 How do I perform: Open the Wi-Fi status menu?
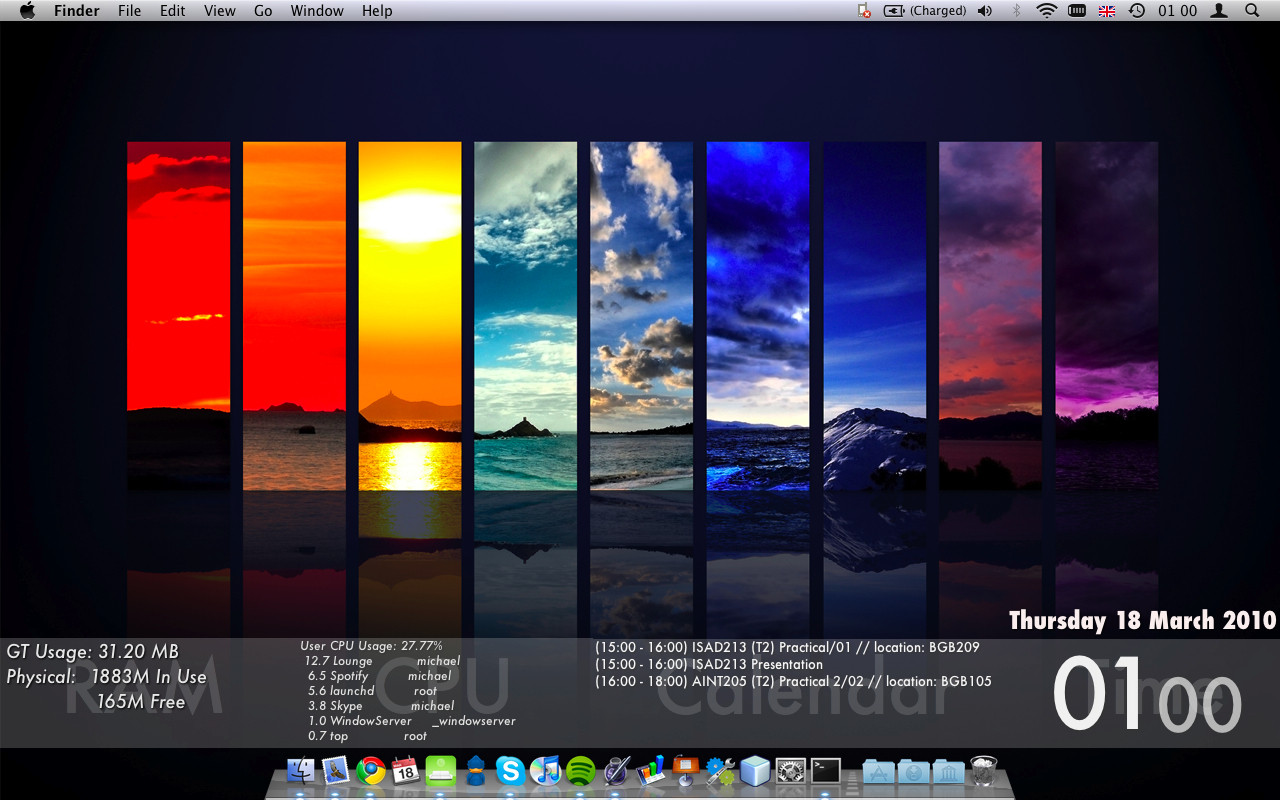tap(1046, 11)
